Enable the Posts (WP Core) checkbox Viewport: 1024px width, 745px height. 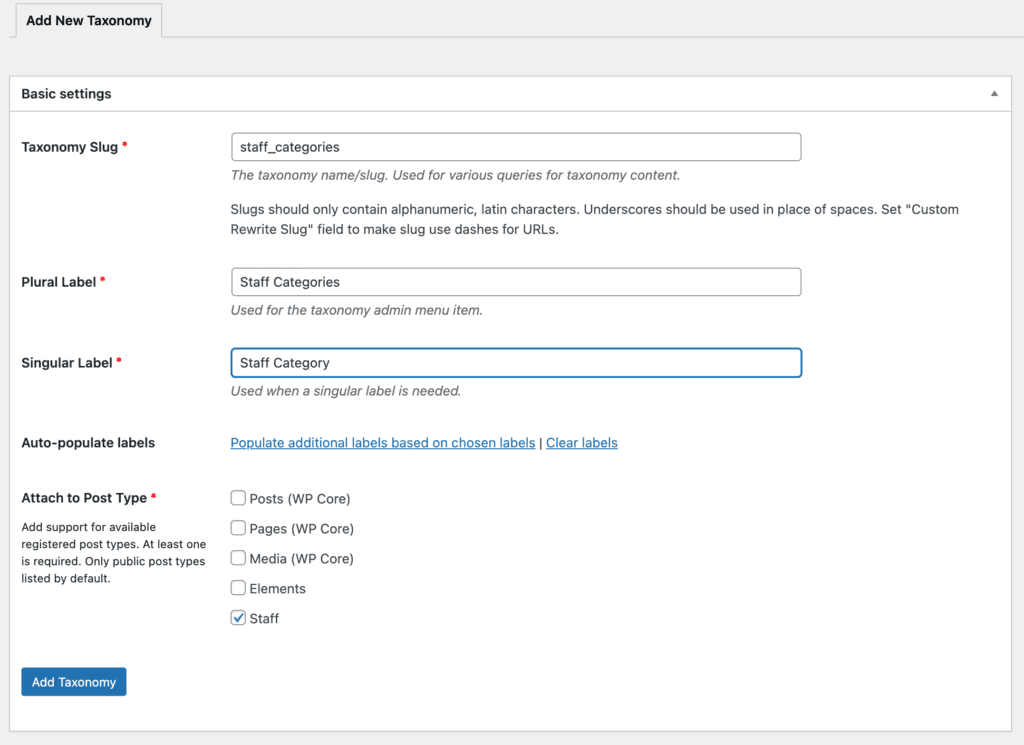point(238,498)
